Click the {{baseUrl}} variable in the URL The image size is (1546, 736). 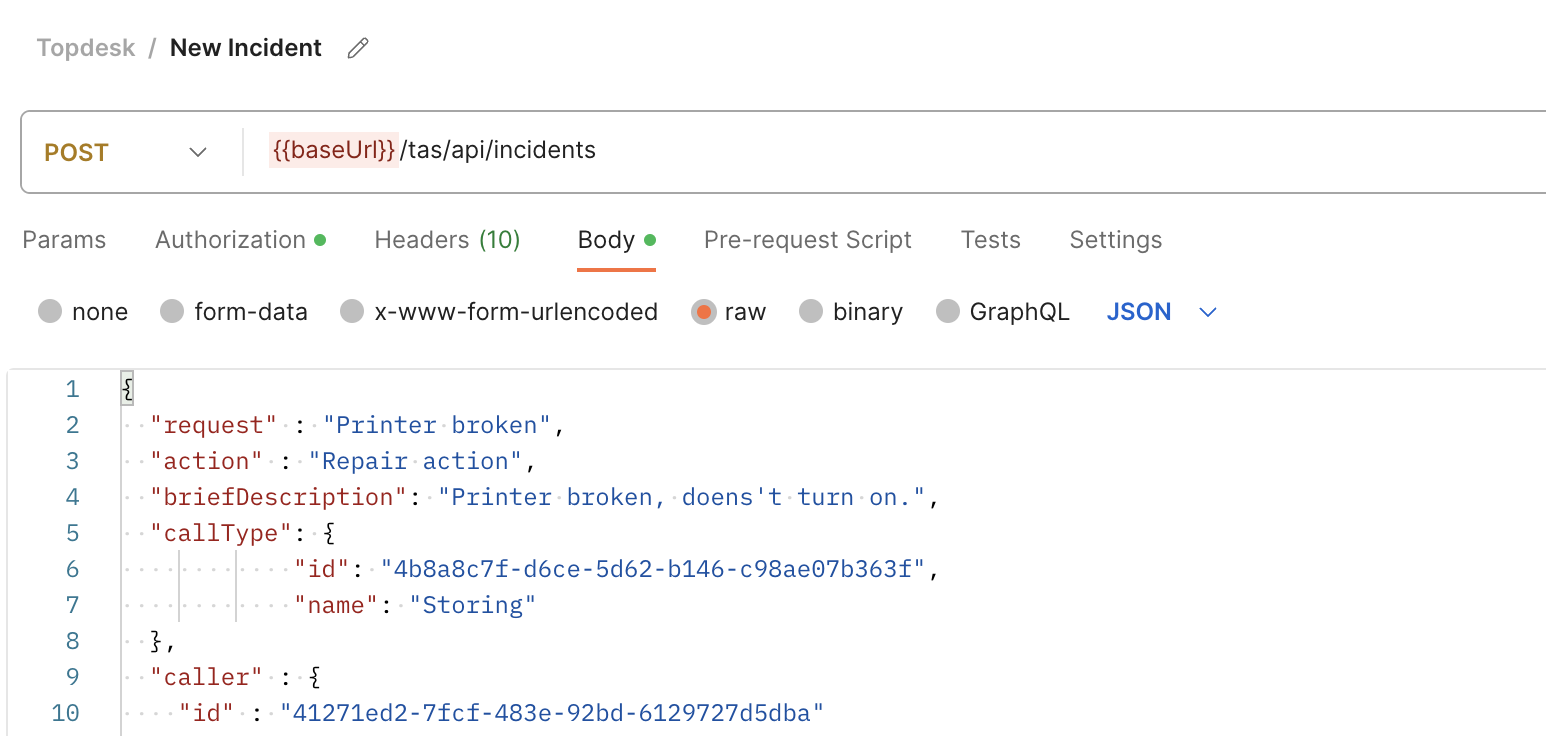coord(334,149)
